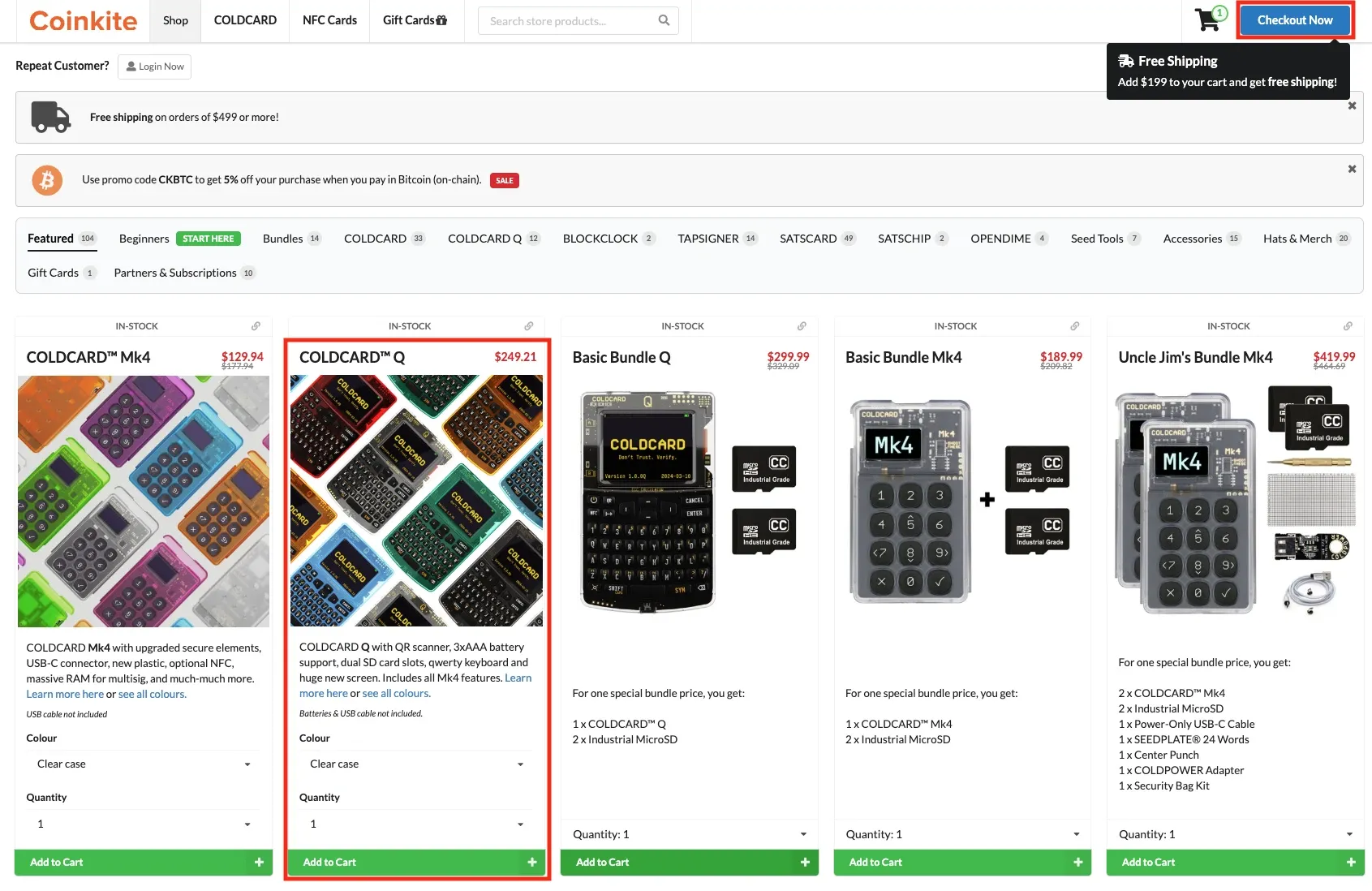
Task: Expand COLDCARD Mk4 quantity dropdown
Action: pos(144,824)
